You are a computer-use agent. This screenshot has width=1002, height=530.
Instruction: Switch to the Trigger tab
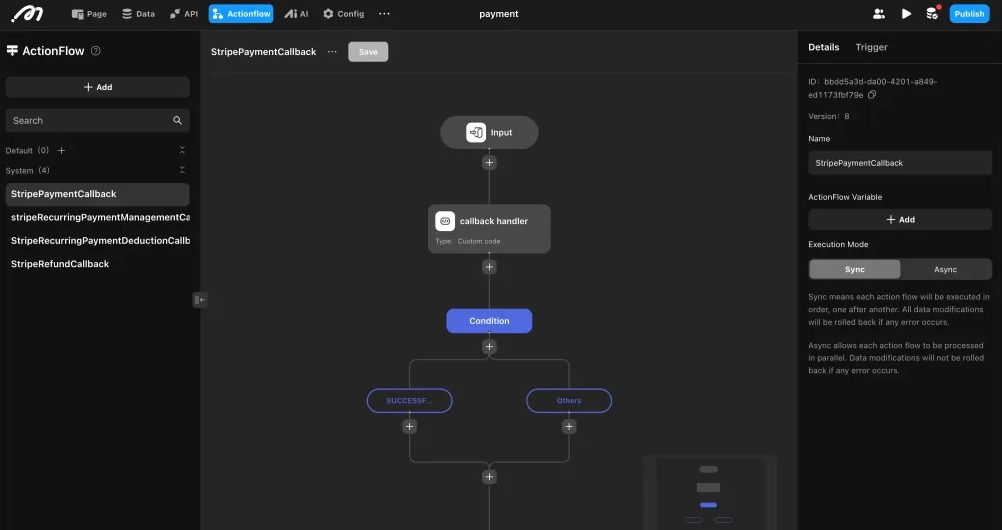[x=872, y=47]
